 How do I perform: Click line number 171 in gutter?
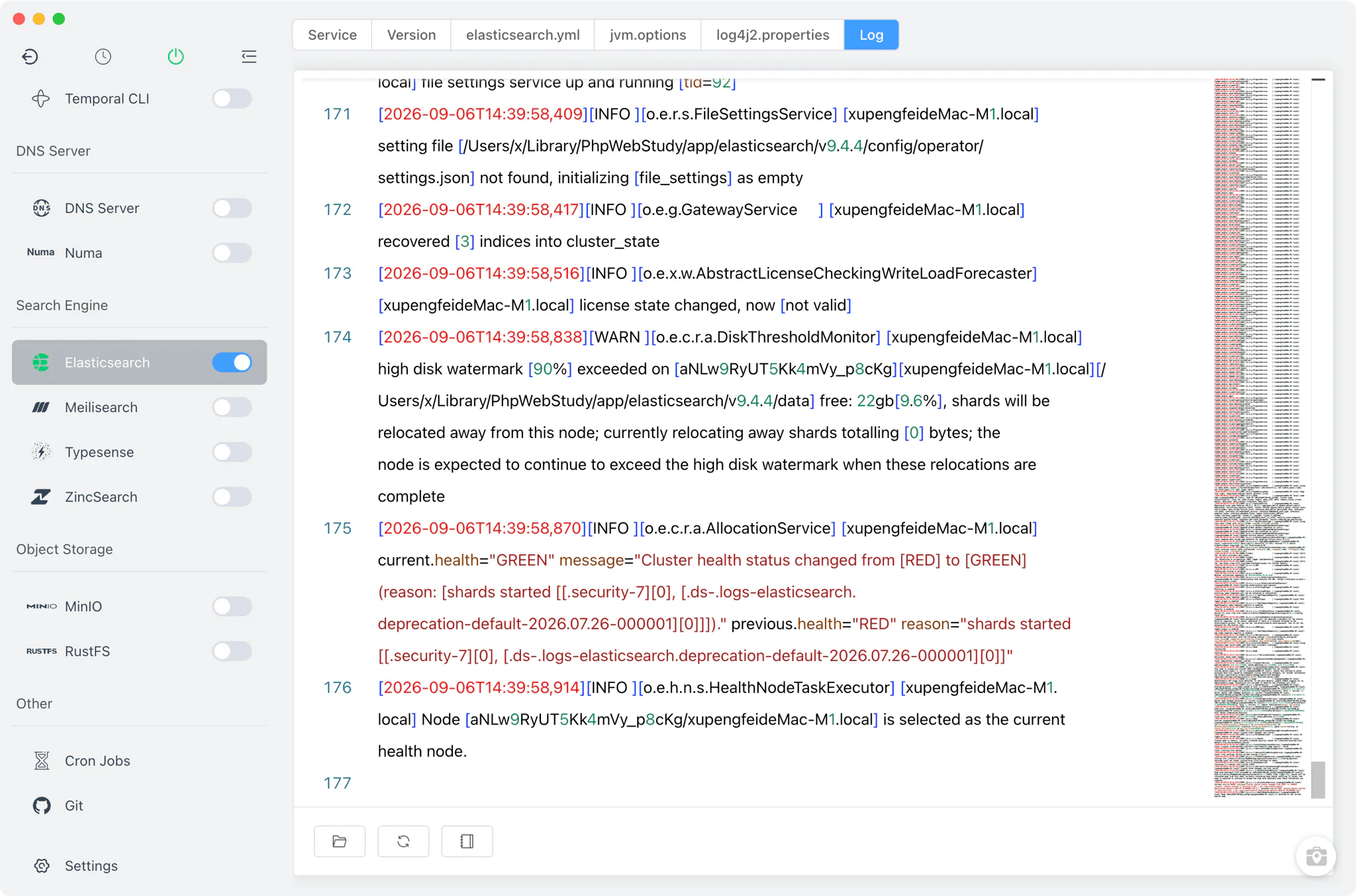pyautogui.click(x=337, y=114)
